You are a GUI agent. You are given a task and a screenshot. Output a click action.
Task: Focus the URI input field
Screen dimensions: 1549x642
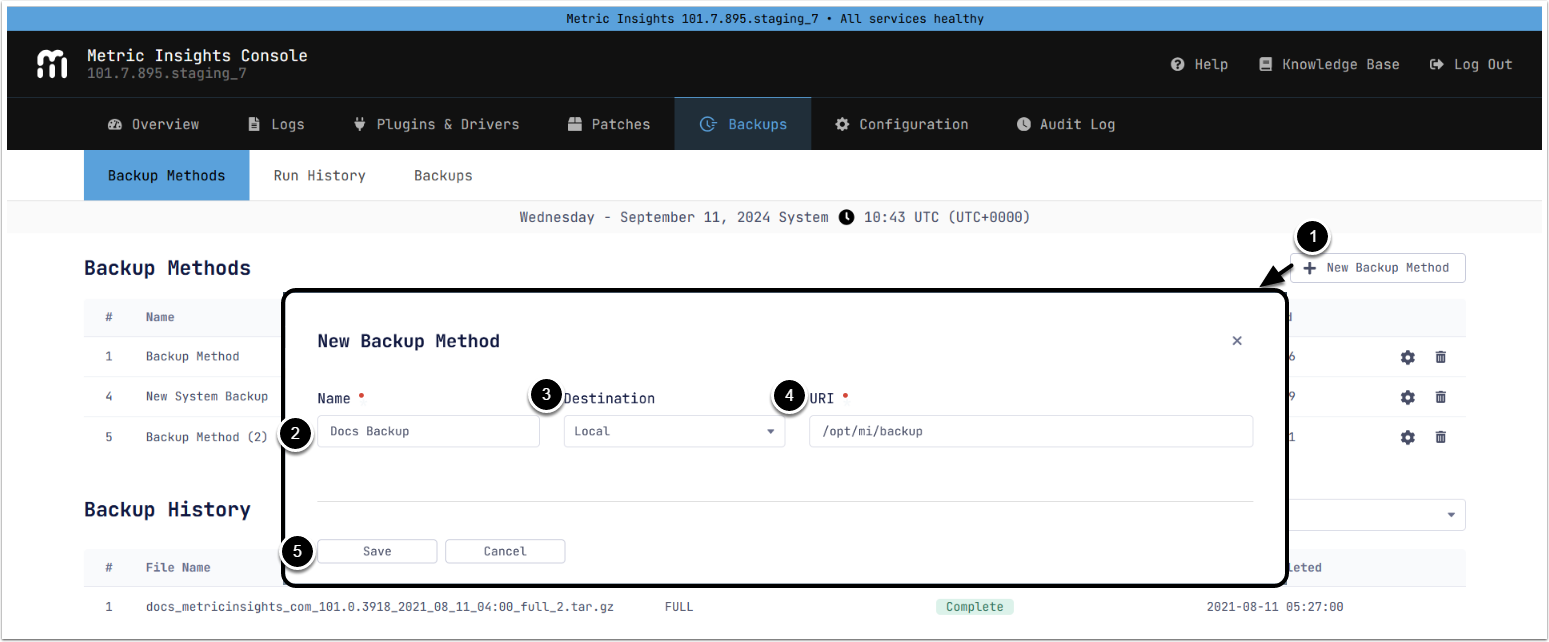(1030, 431)
